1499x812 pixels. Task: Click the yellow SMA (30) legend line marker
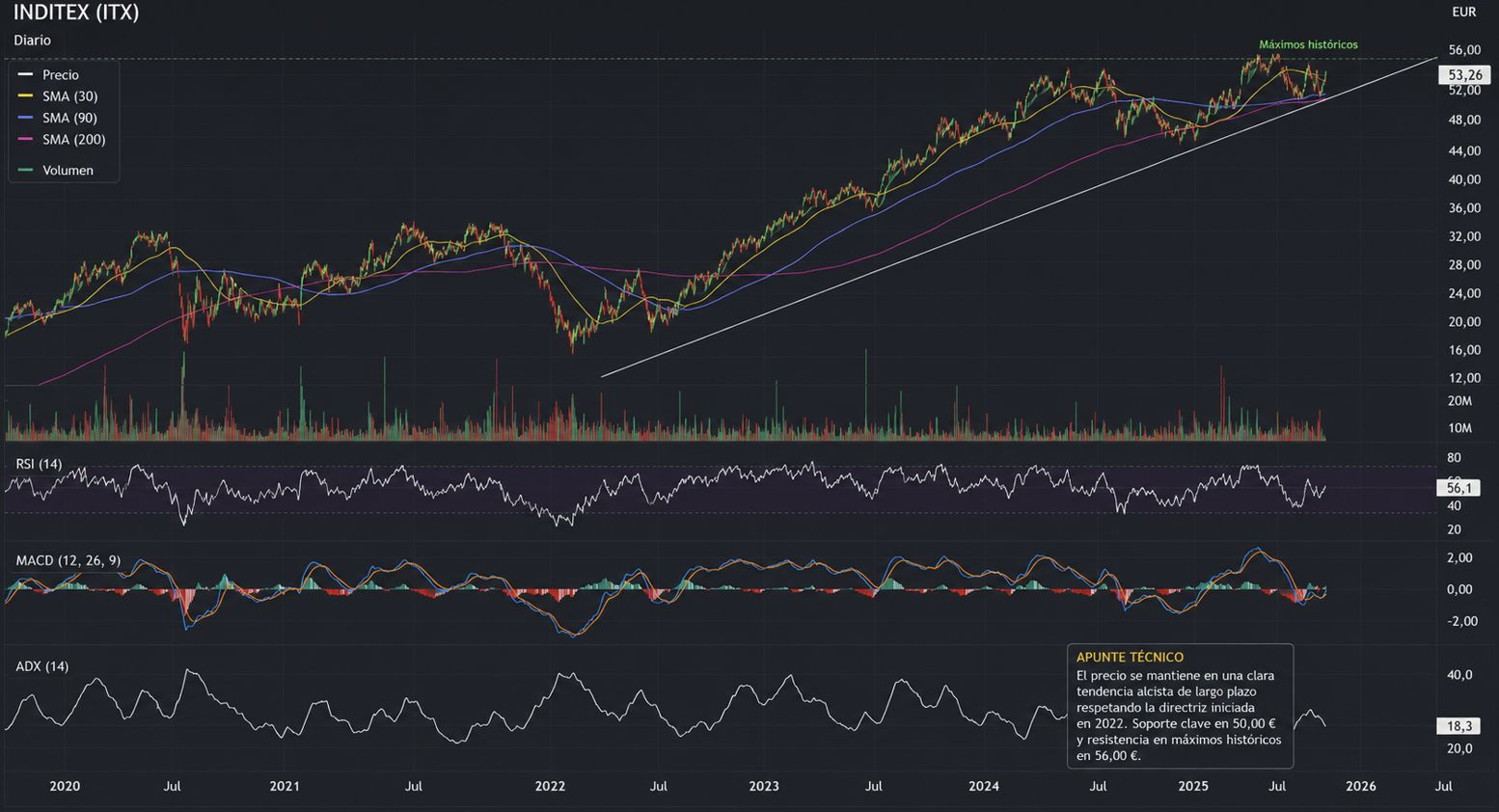point(25,96)
